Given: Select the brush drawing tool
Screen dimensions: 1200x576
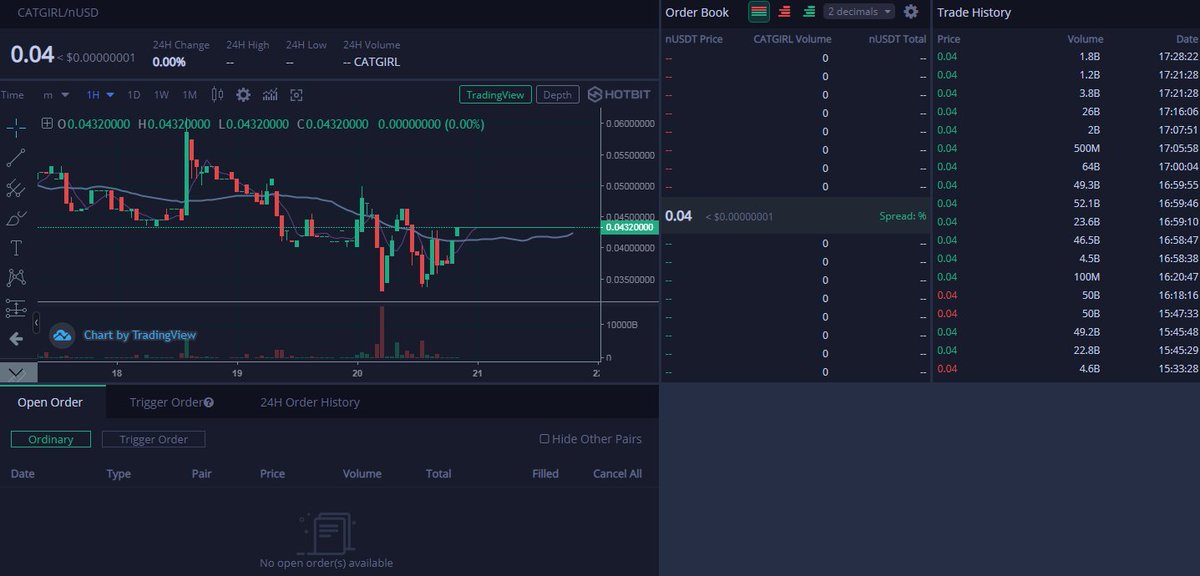Looking at the screenshot, I should tap(16, 217).
